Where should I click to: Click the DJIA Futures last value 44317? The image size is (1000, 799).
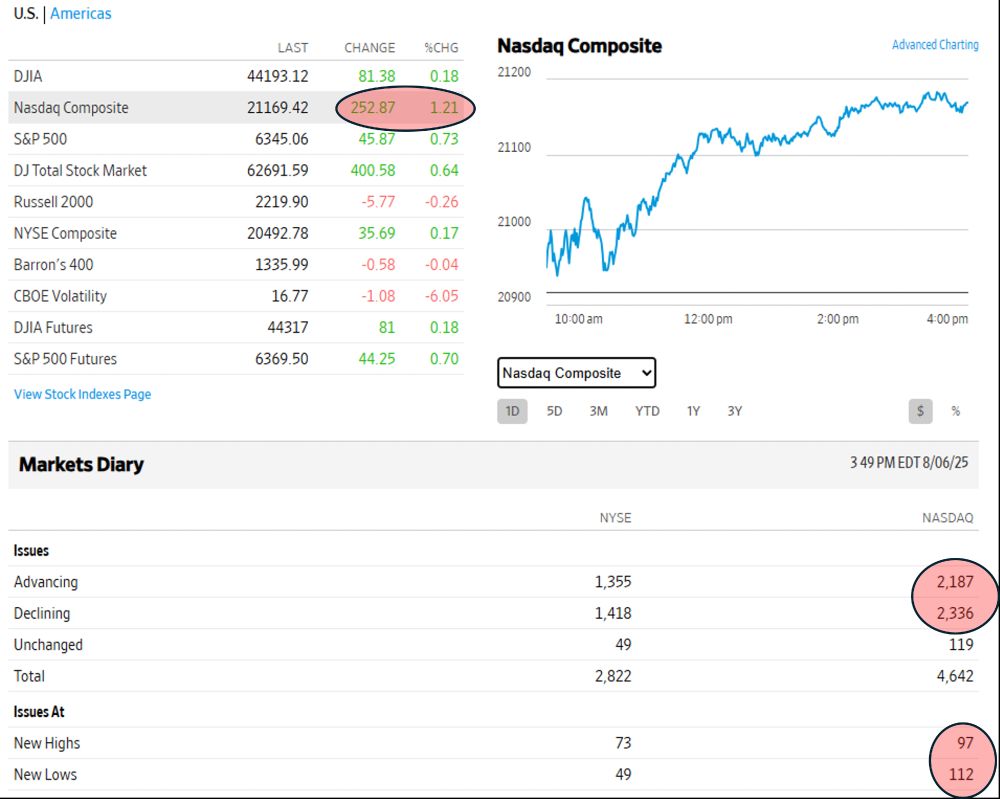click(288, 328)
